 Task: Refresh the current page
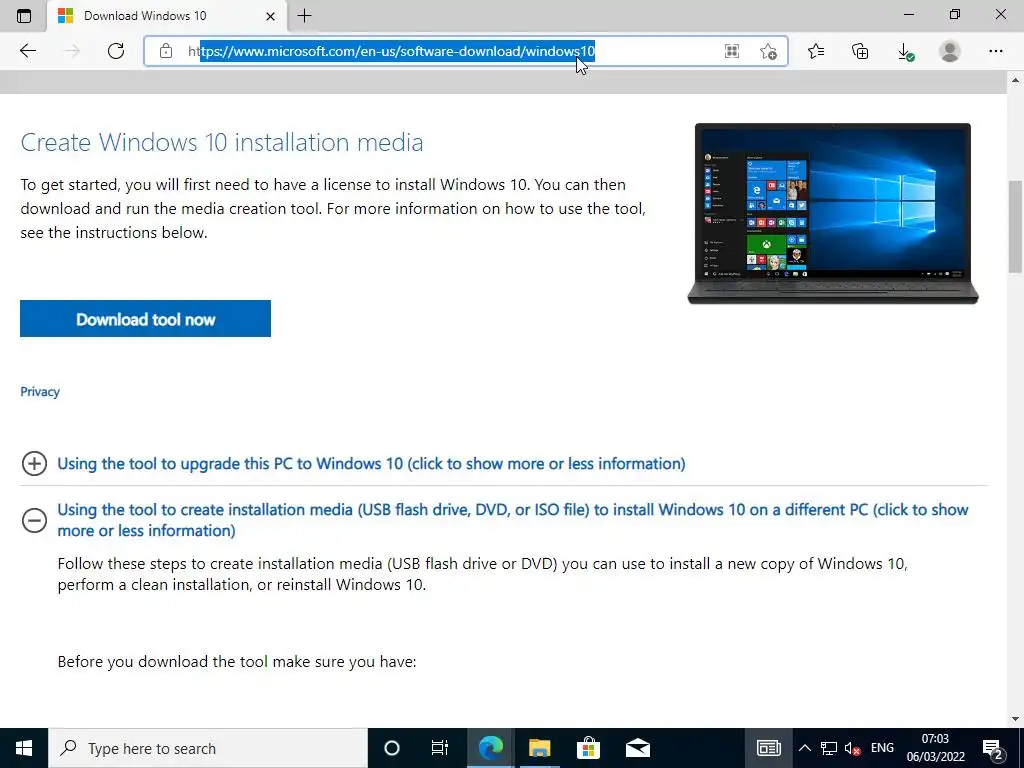pyautogui.click(x=116, y=51)
